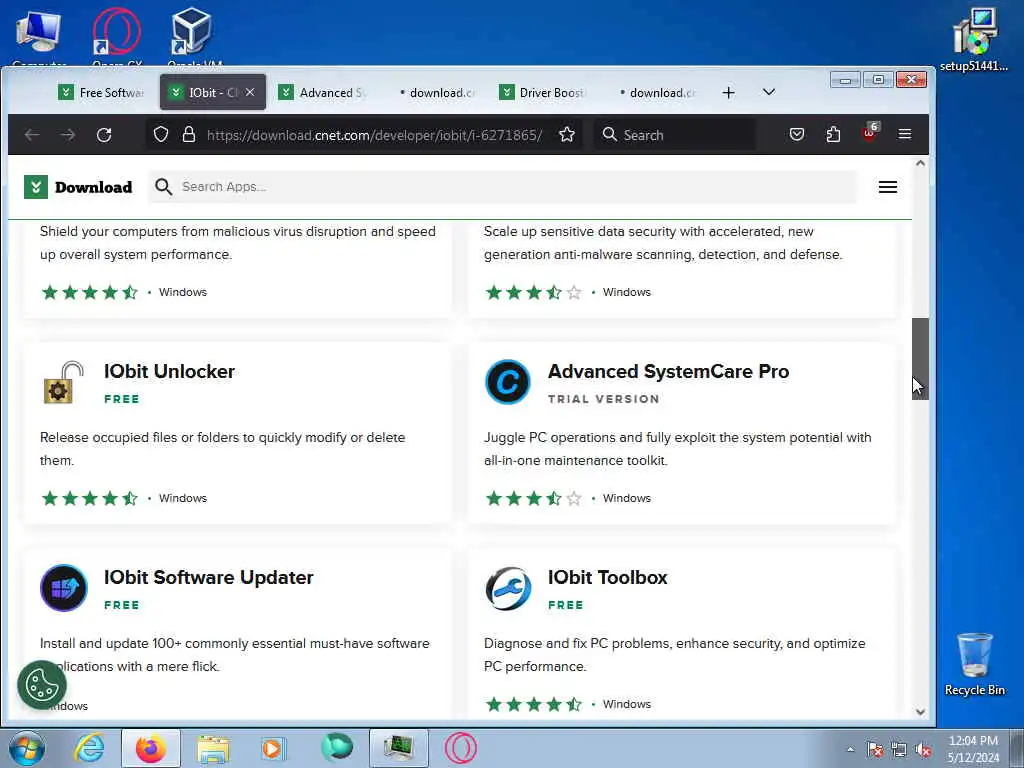Select the setup51441 desktop file
This screenshot has height=768, width=1024.
click(974, 39)
